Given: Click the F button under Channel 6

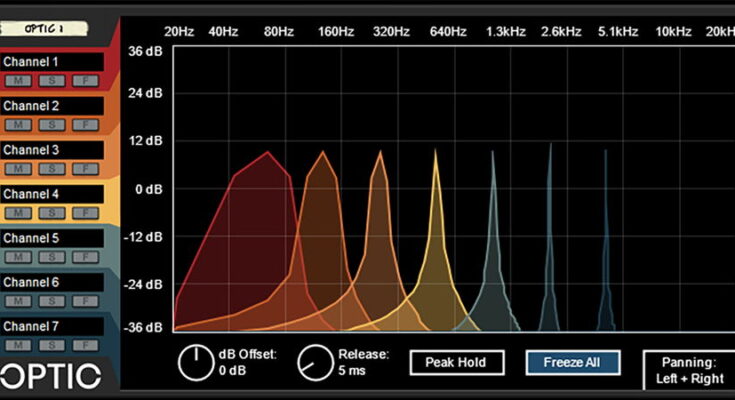Looking at the screenshot, I should 86,301.
